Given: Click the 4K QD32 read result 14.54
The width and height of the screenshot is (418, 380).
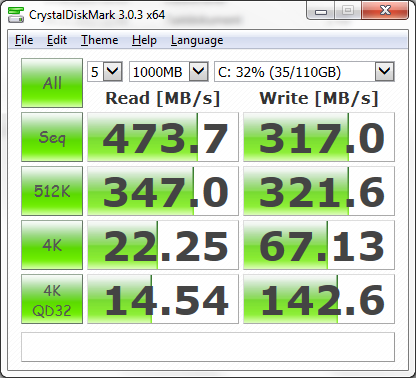Looking at the screenshot, I should pyautogui.click(x=163, y=299).
